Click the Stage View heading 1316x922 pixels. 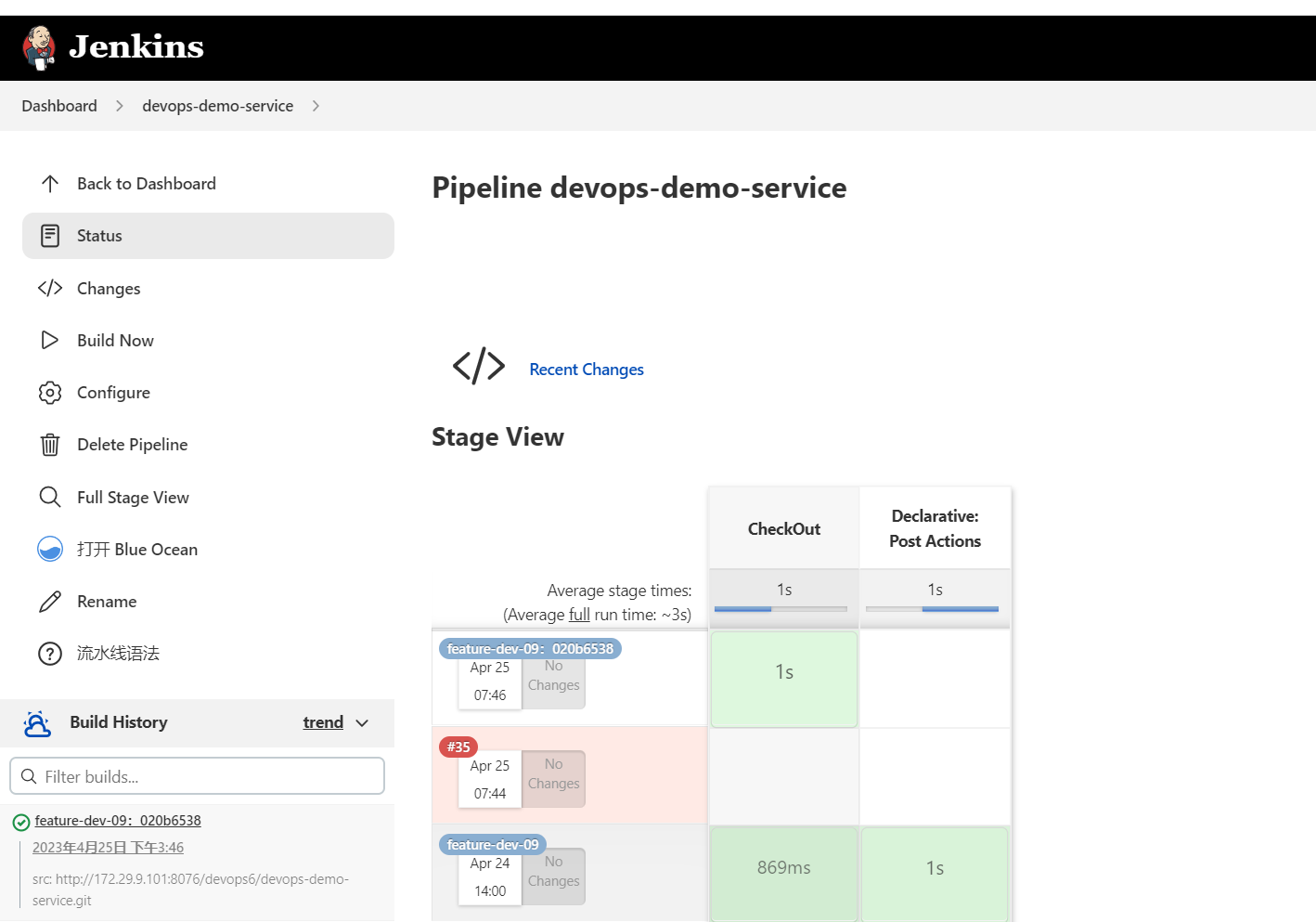[x=498, y=437]
